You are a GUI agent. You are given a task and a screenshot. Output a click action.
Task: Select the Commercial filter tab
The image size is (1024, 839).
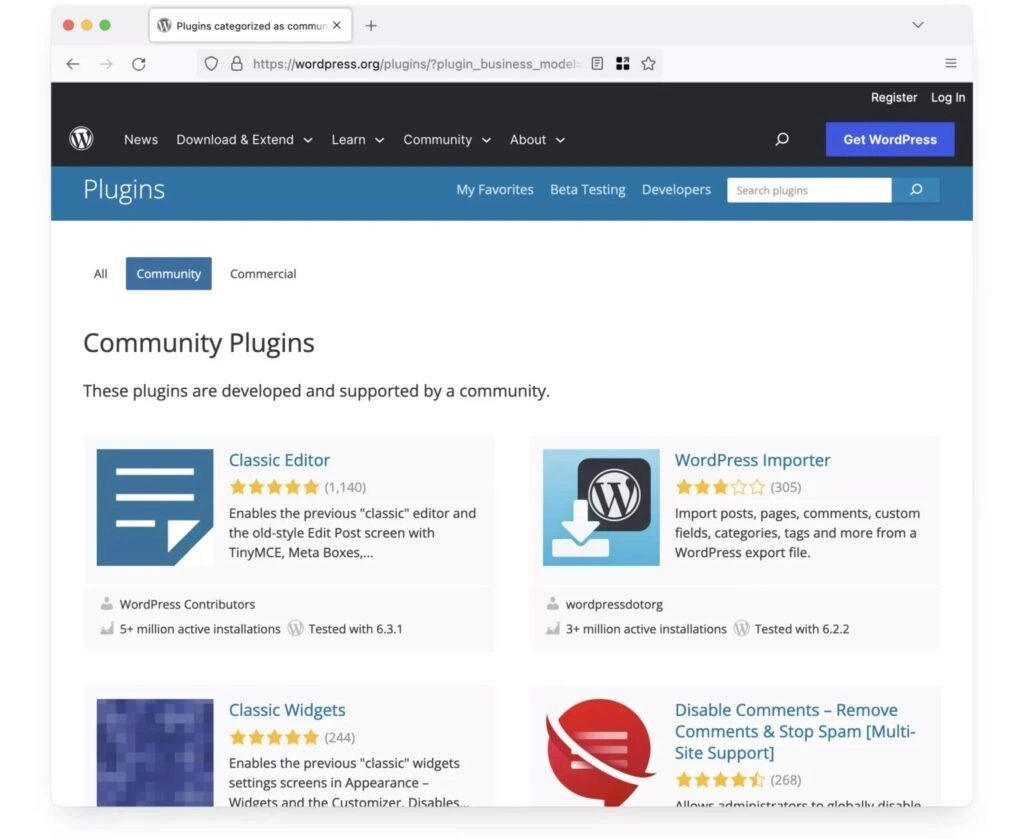pos(263,274)
